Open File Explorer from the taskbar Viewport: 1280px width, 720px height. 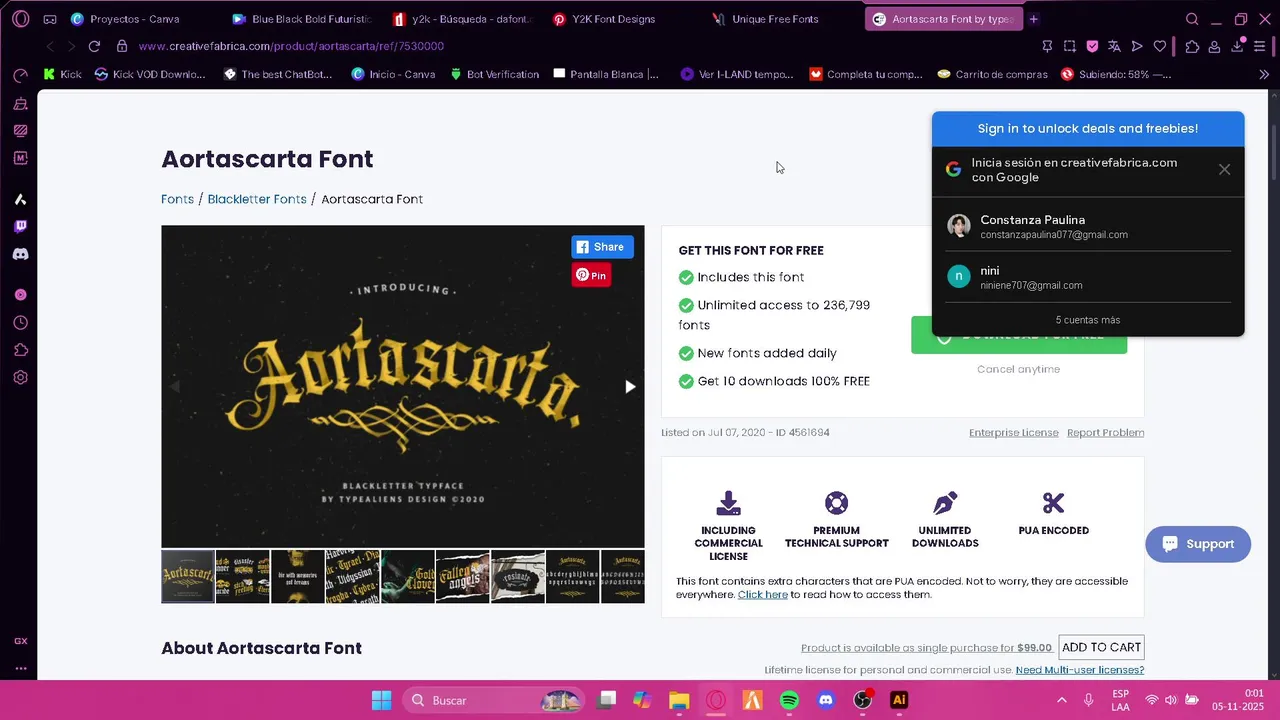click(679, 700)
